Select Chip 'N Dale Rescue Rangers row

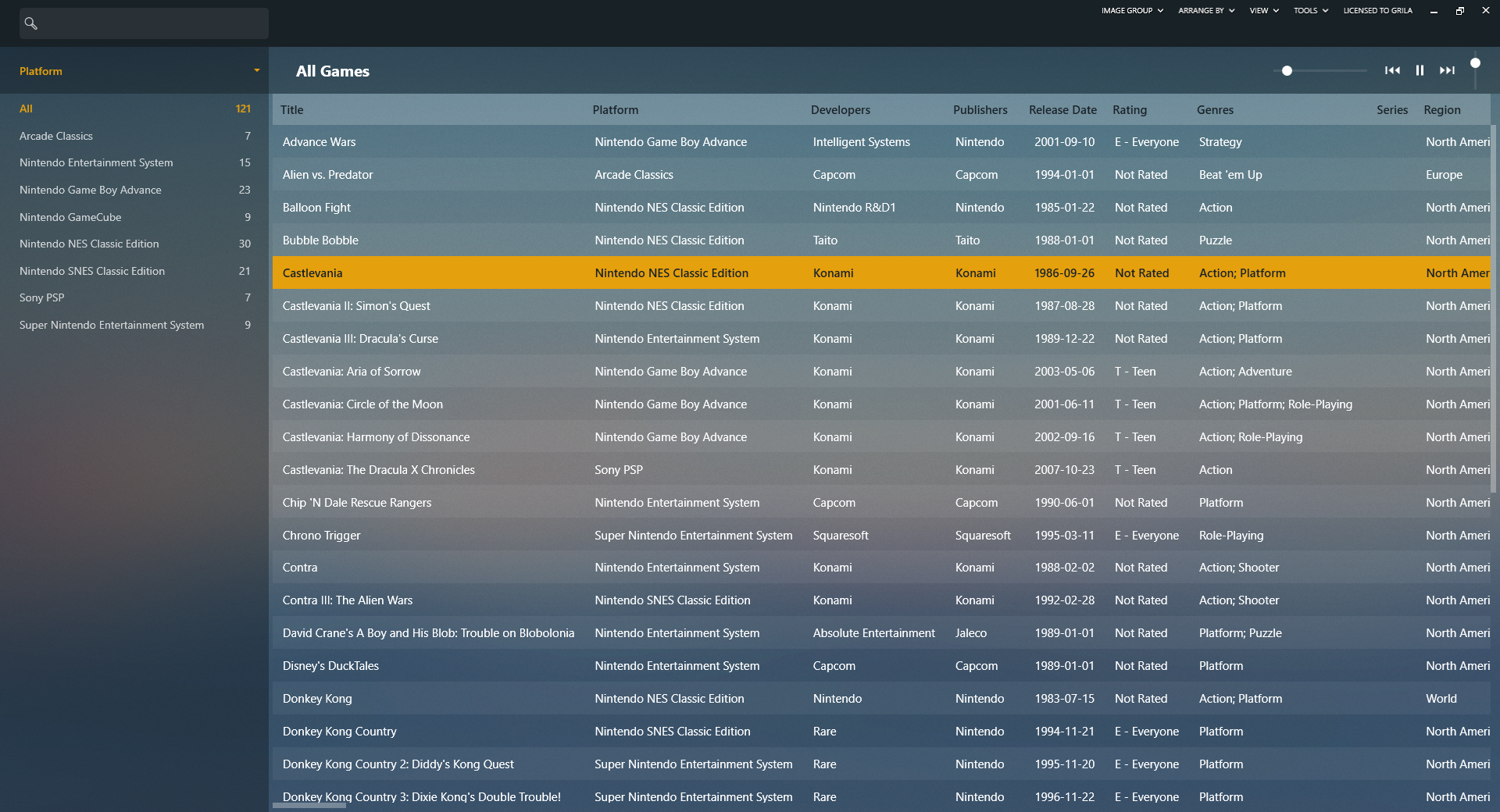click(881, 503)
